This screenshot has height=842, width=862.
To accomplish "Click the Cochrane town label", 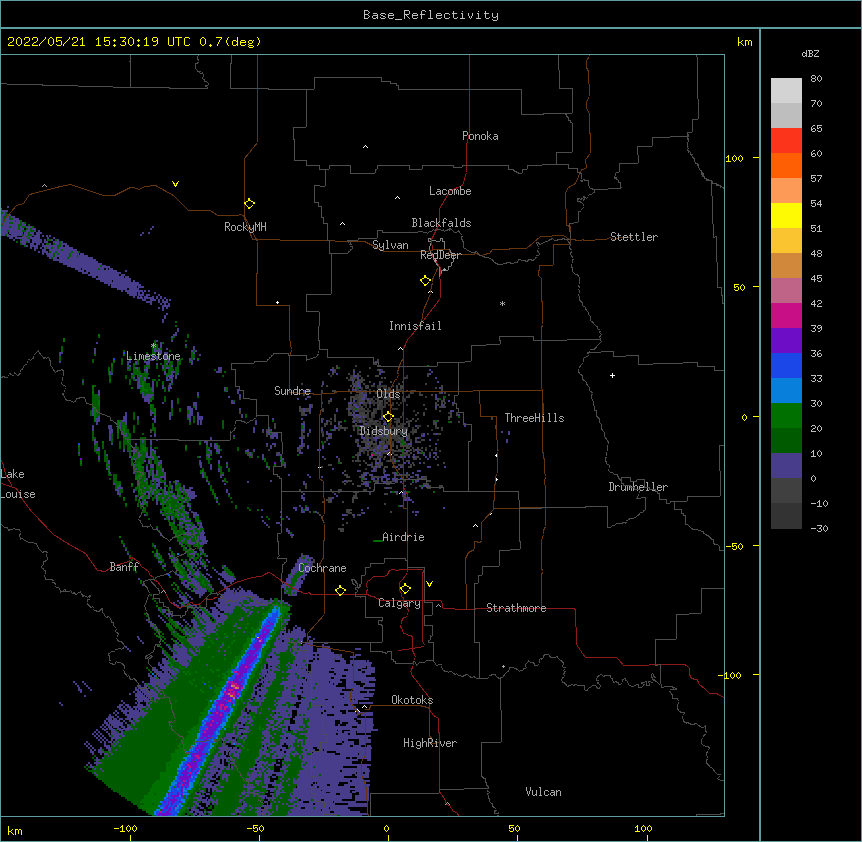I will (x=322, y=568).
